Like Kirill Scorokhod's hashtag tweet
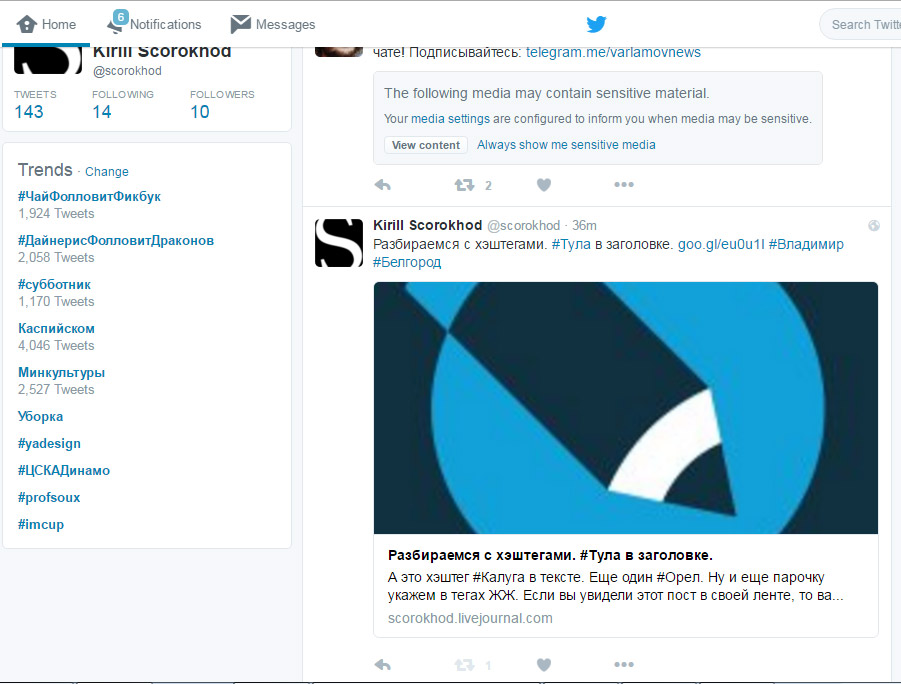 pyautogui.click(x=544, y=665)
